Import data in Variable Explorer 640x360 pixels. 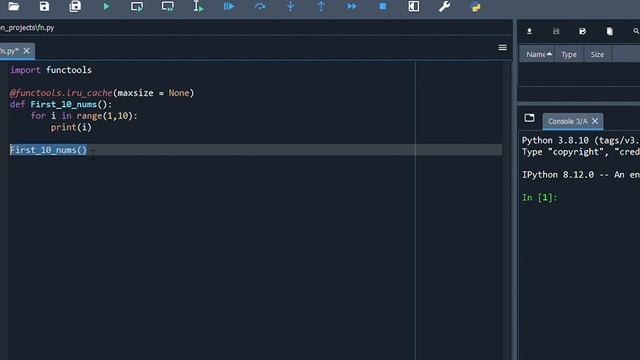(x=529, y=31)
